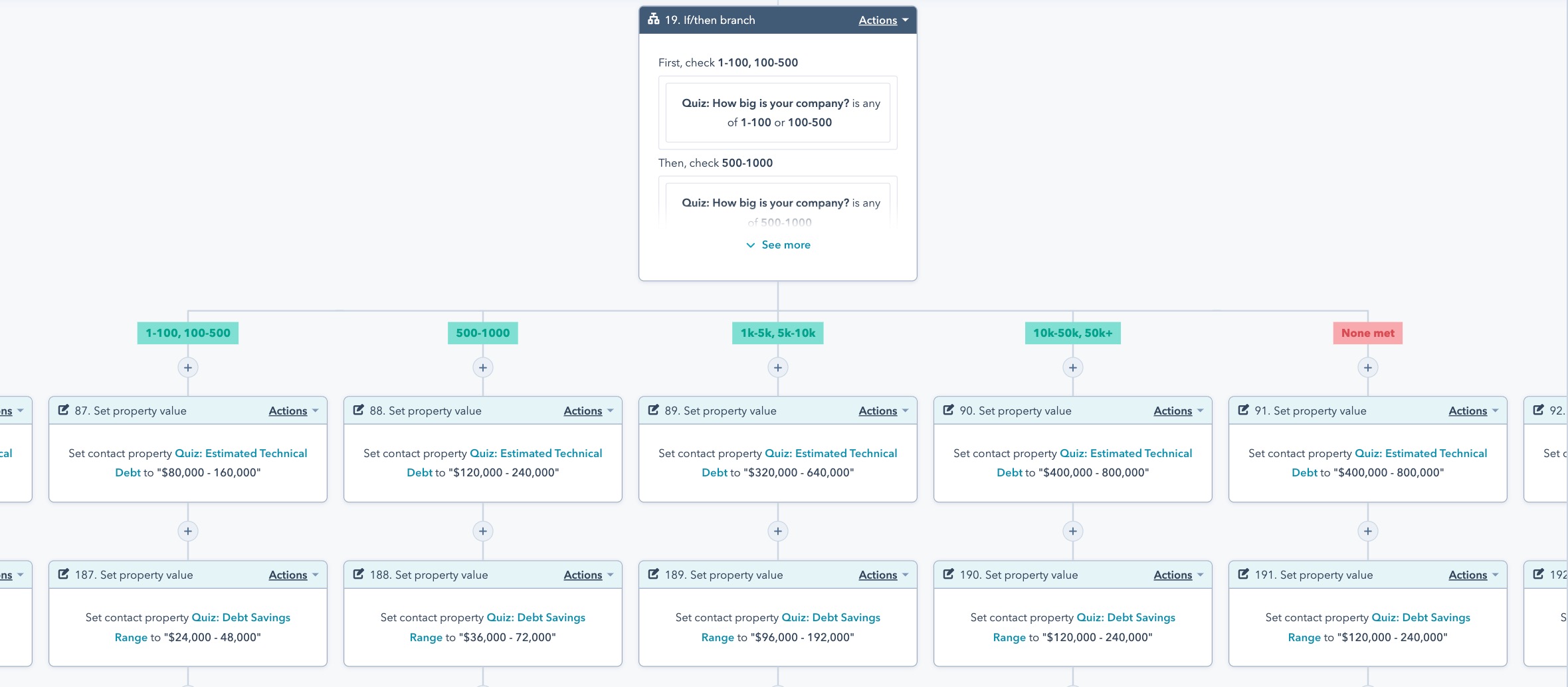Click the edit icon on step 188

(359, 574)
